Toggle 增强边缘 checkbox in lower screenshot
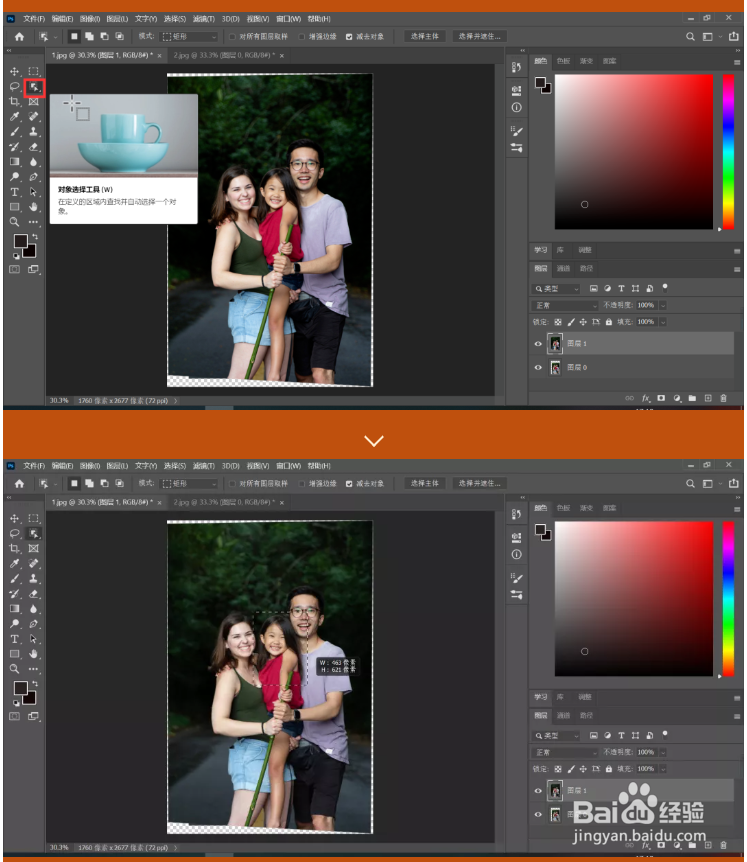Viewport: 747px width, 862px height. pyautogui.click(x=302, y=484)
